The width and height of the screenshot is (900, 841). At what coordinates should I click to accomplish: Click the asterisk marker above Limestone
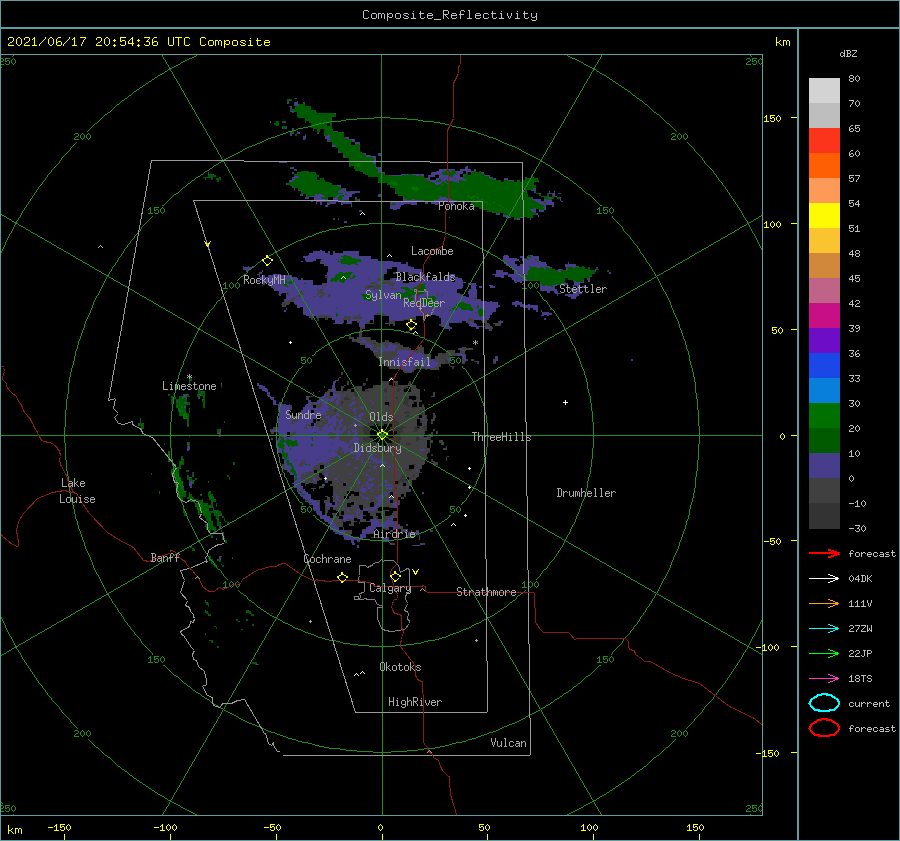coord(189,378)
